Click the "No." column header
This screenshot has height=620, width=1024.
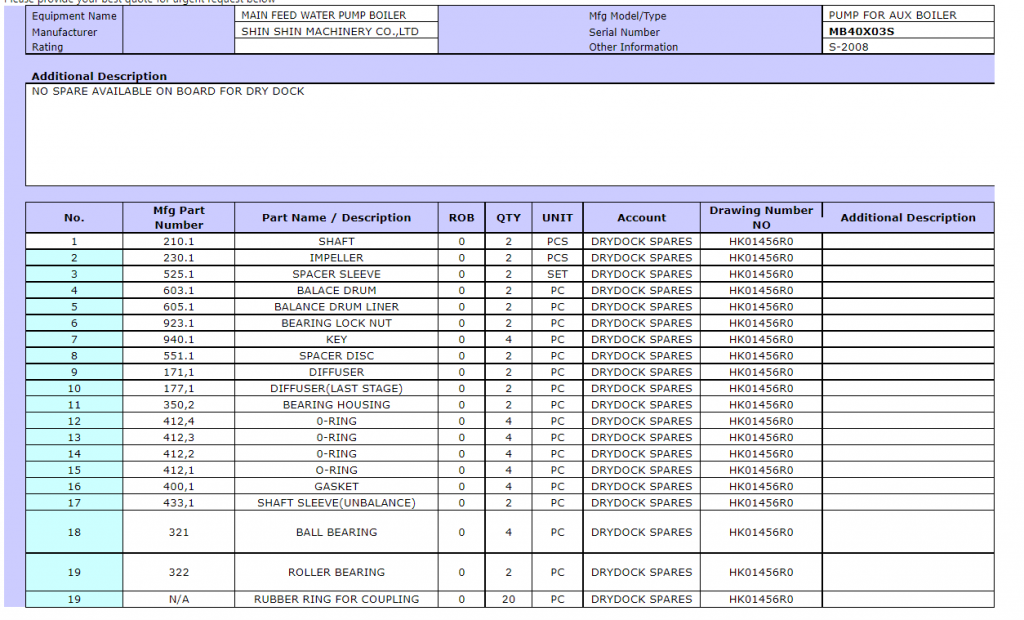coord(74,217)
